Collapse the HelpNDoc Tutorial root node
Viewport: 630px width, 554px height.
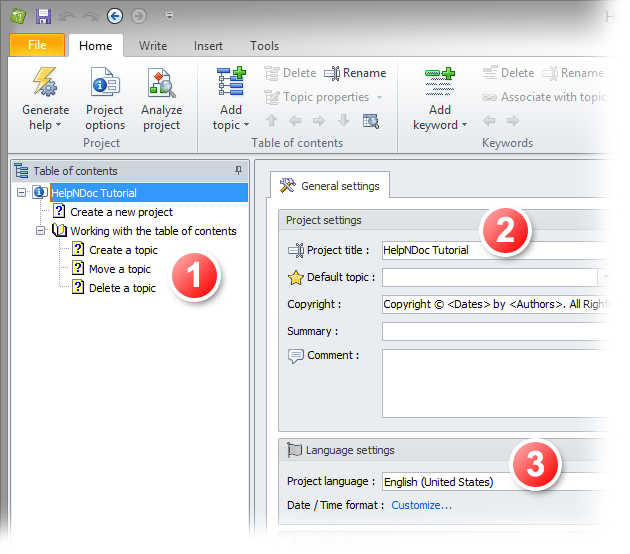(x=21, y=193)
